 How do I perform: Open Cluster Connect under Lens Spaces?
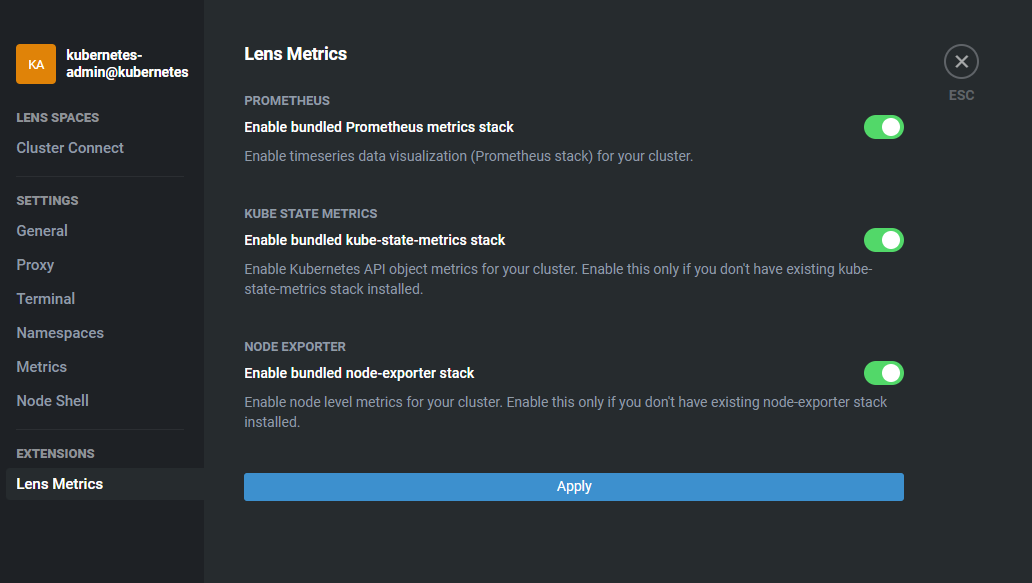coord(70,148)
